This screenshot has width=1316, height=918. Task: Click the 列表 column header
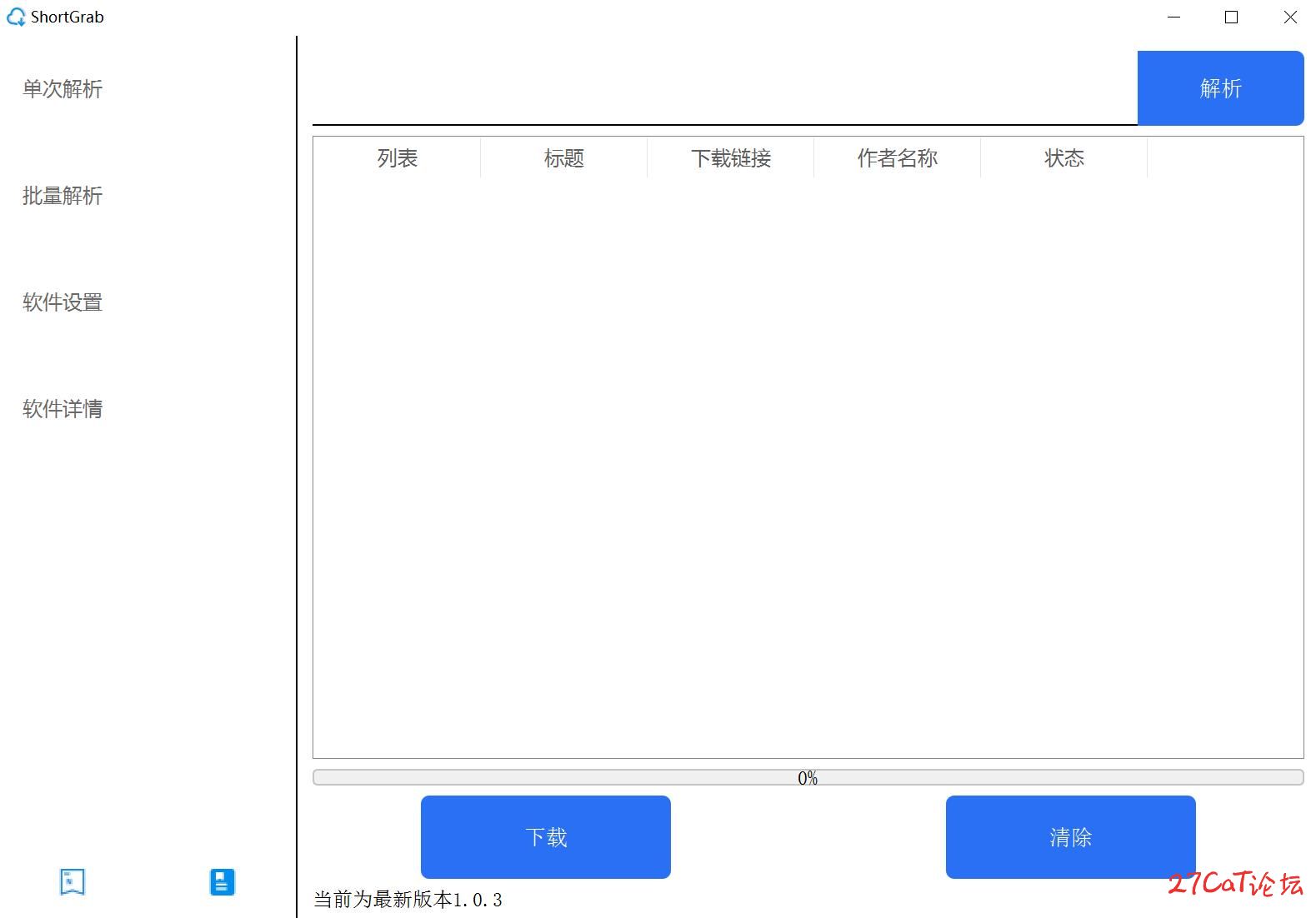click(397, 158)
